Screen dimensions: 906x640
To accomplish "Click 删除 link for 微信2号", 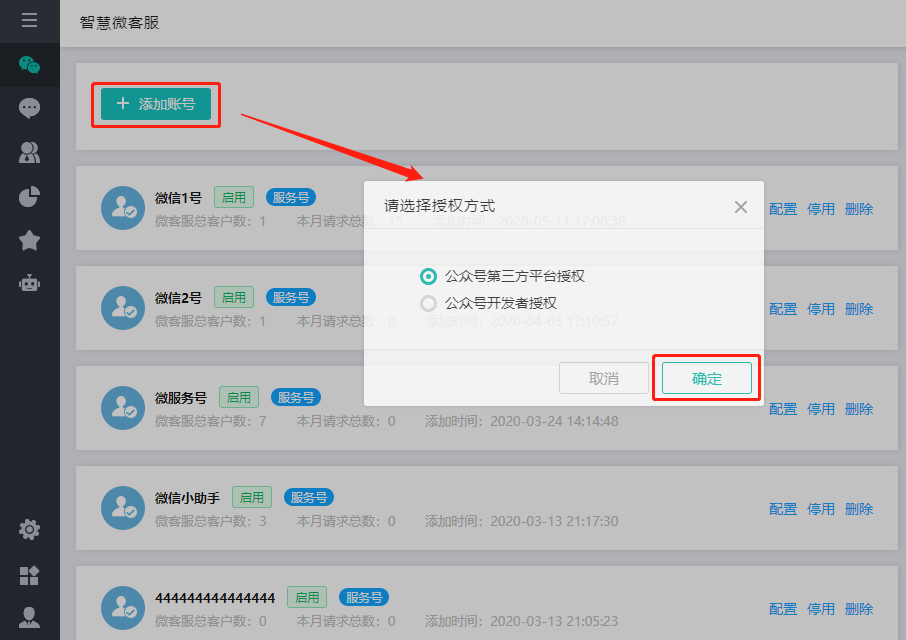I will (859, 309).
